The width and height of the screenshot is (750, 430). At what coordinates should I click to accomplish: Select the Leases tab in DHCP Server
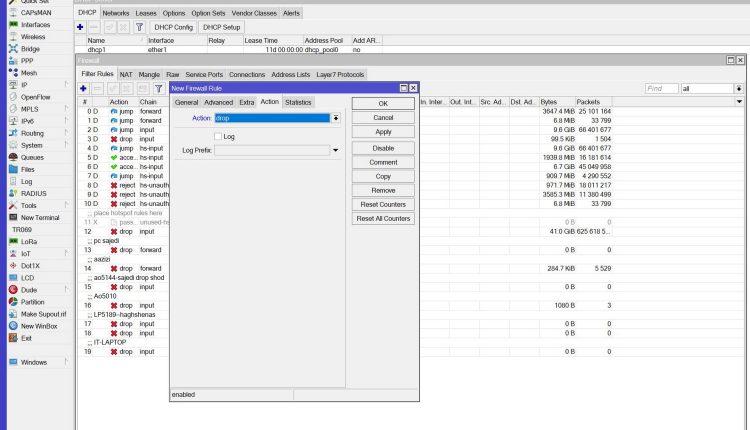point(146,13)
